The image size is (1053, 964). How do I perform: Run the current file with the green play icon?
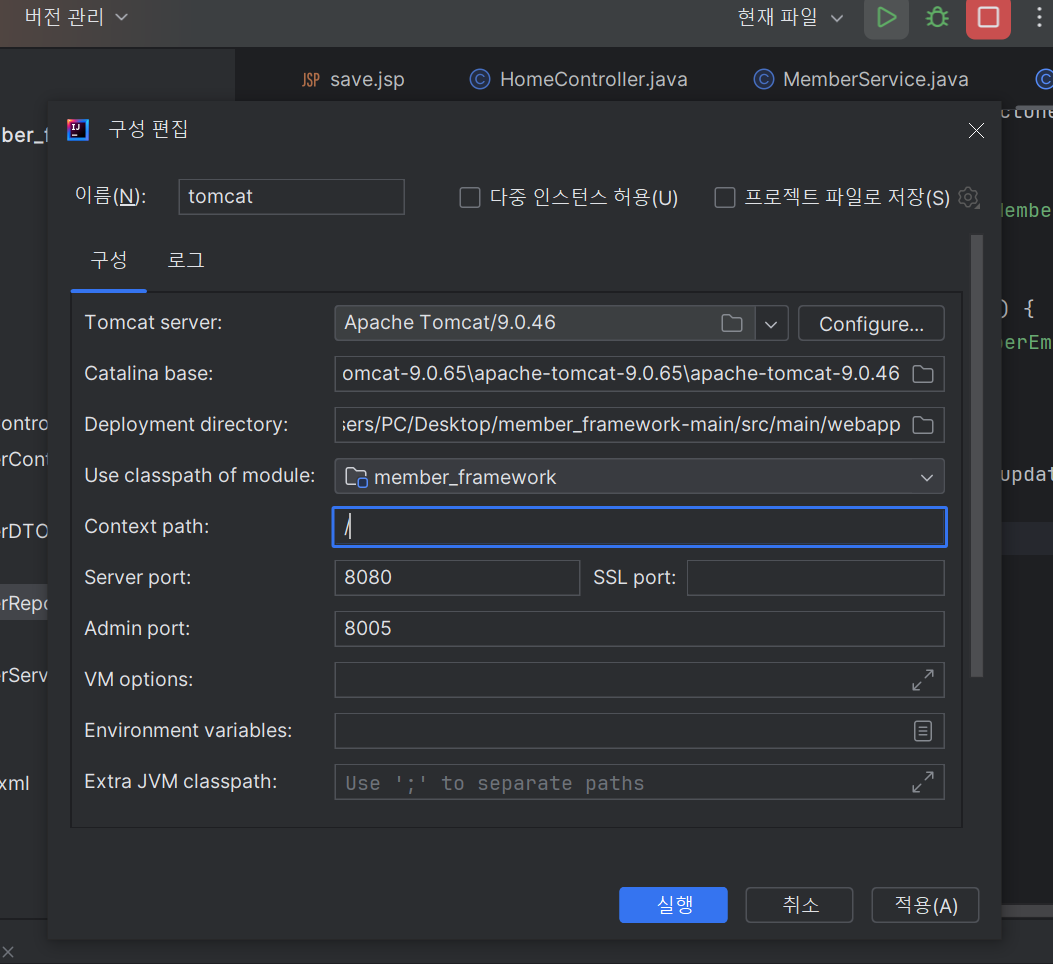[886, 17]
